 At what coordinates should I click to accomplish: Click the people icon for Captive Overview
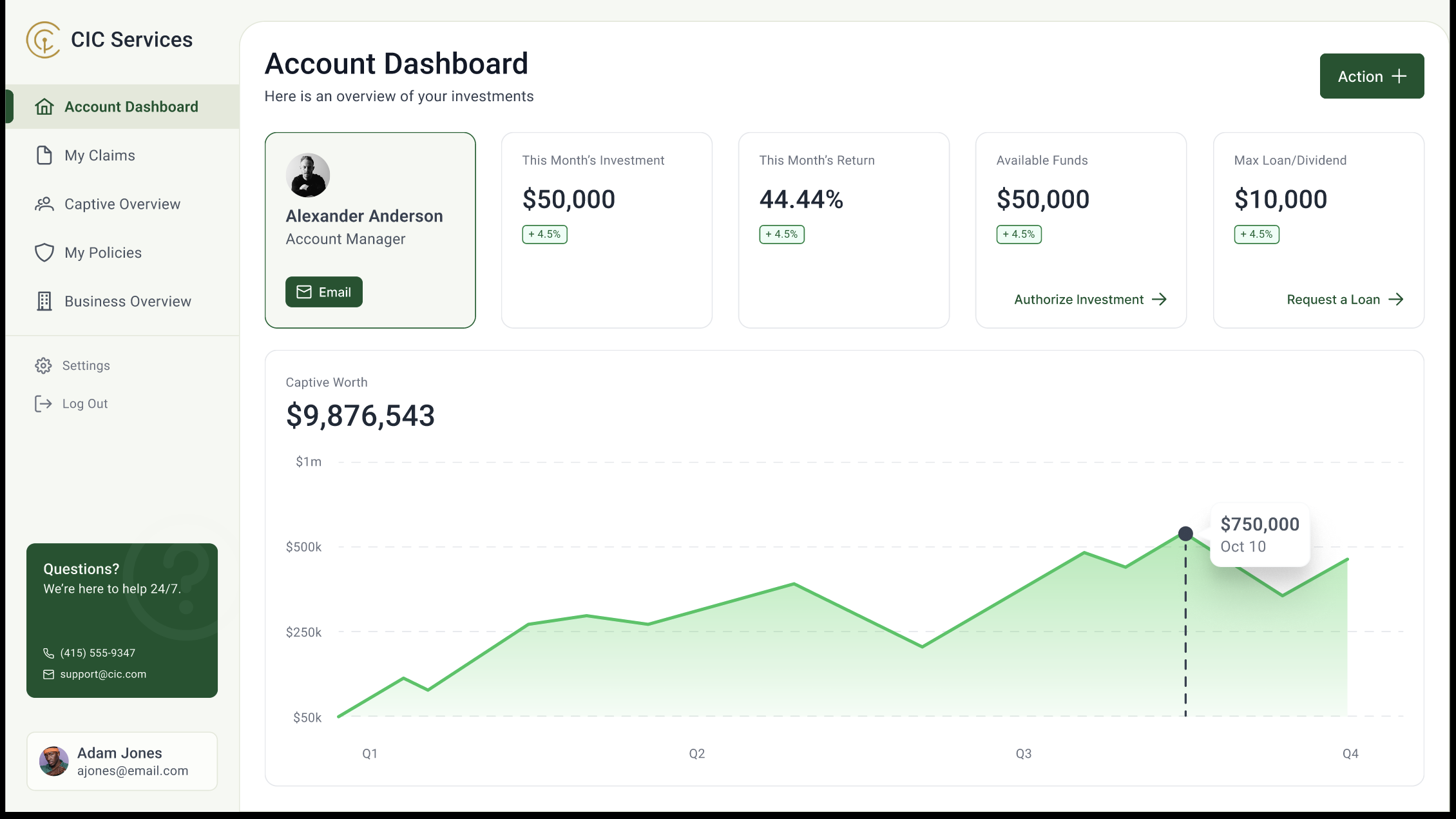click(44, 204)
